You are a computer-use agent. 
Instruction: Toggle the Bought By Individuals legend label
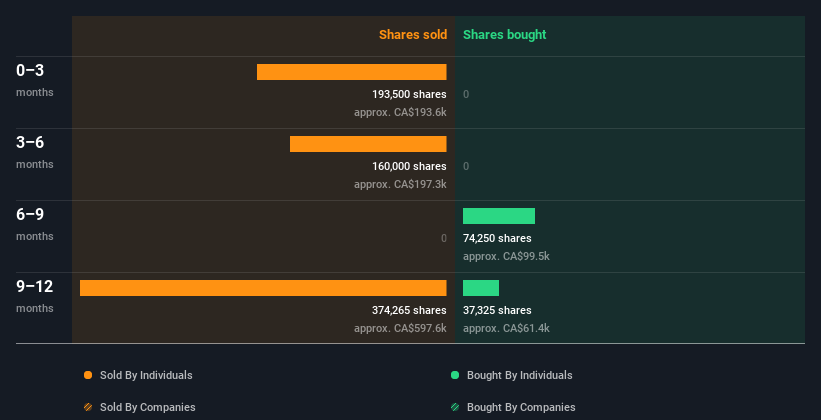pyautogui.click(x=519, y=375)
